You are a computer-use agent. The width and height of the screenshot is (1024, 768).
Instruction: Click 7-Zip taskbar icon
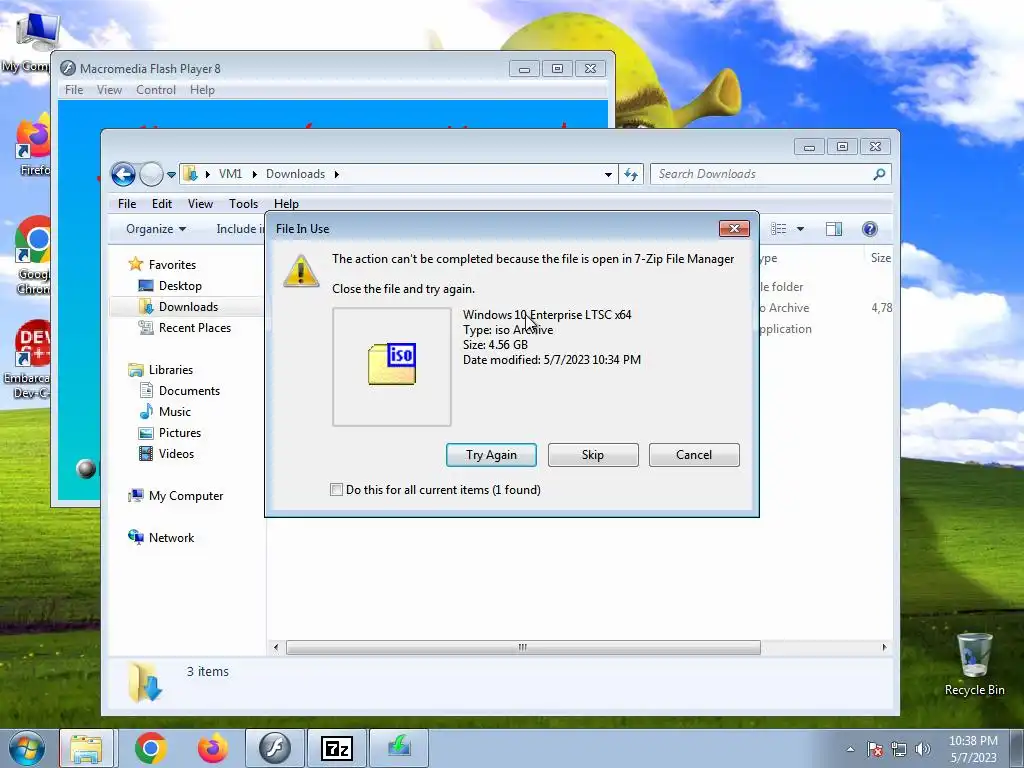(337, 748)
